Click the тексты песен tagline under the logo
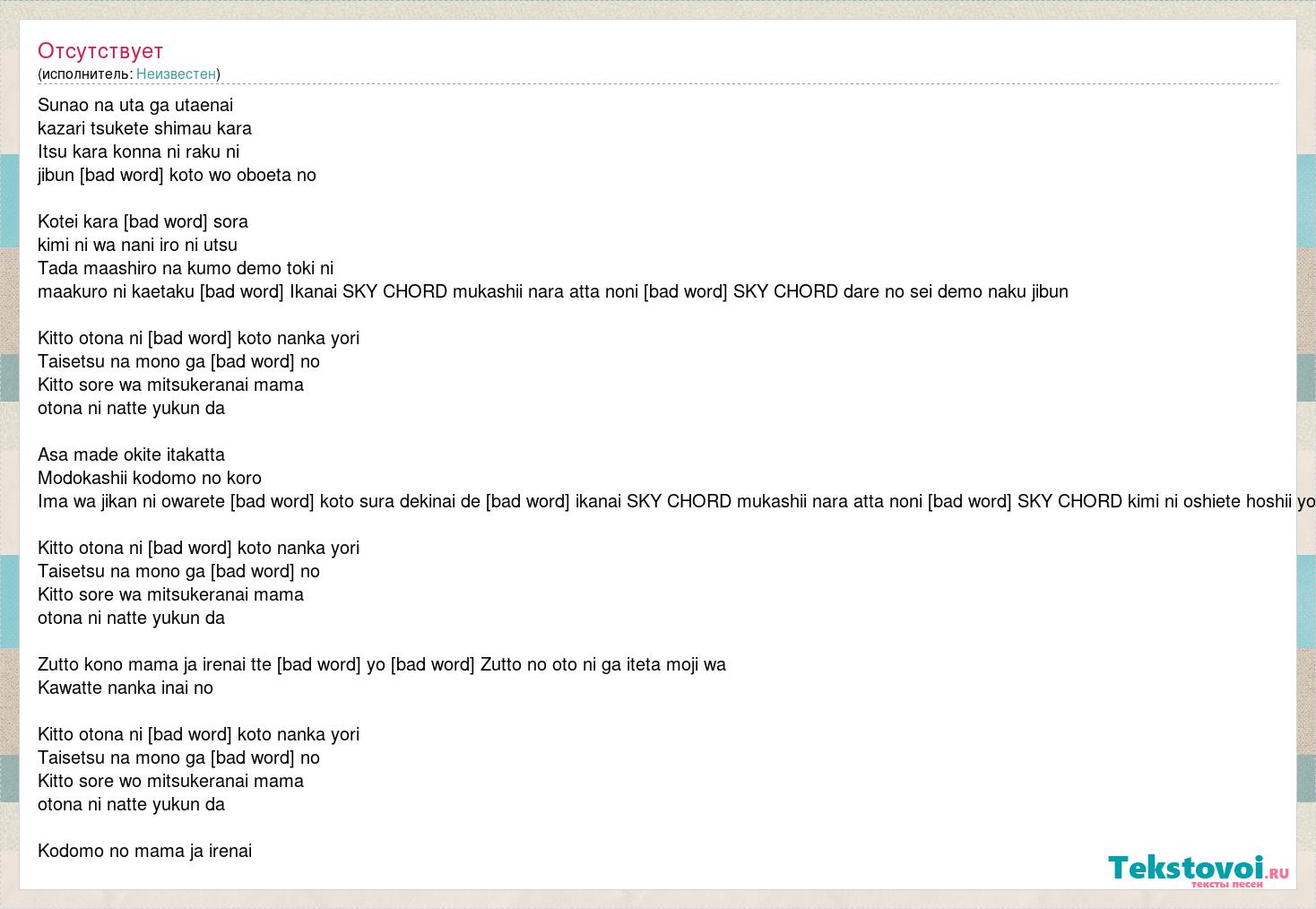The height and width of the screenshot is (909, 1316). tap(1226, 884)
